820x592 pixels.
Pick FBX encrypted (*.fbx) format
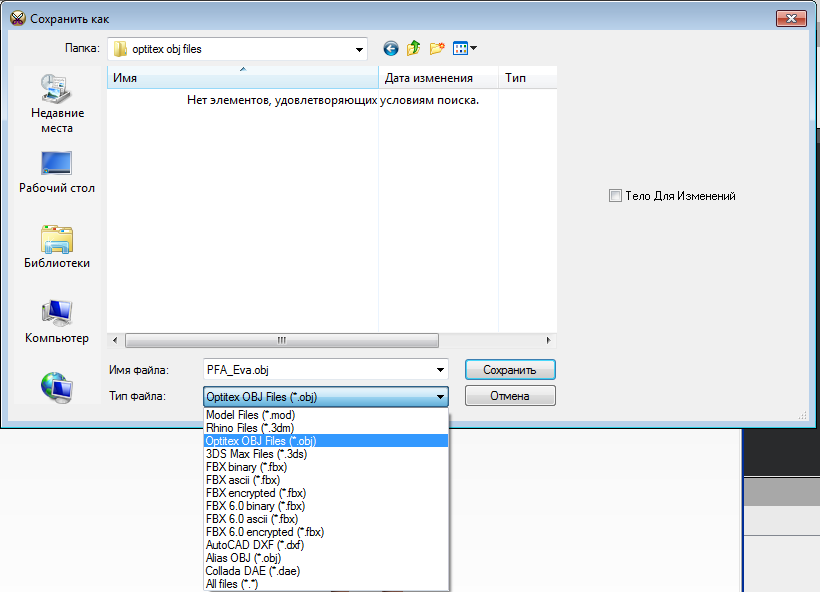tap(326, 493)
